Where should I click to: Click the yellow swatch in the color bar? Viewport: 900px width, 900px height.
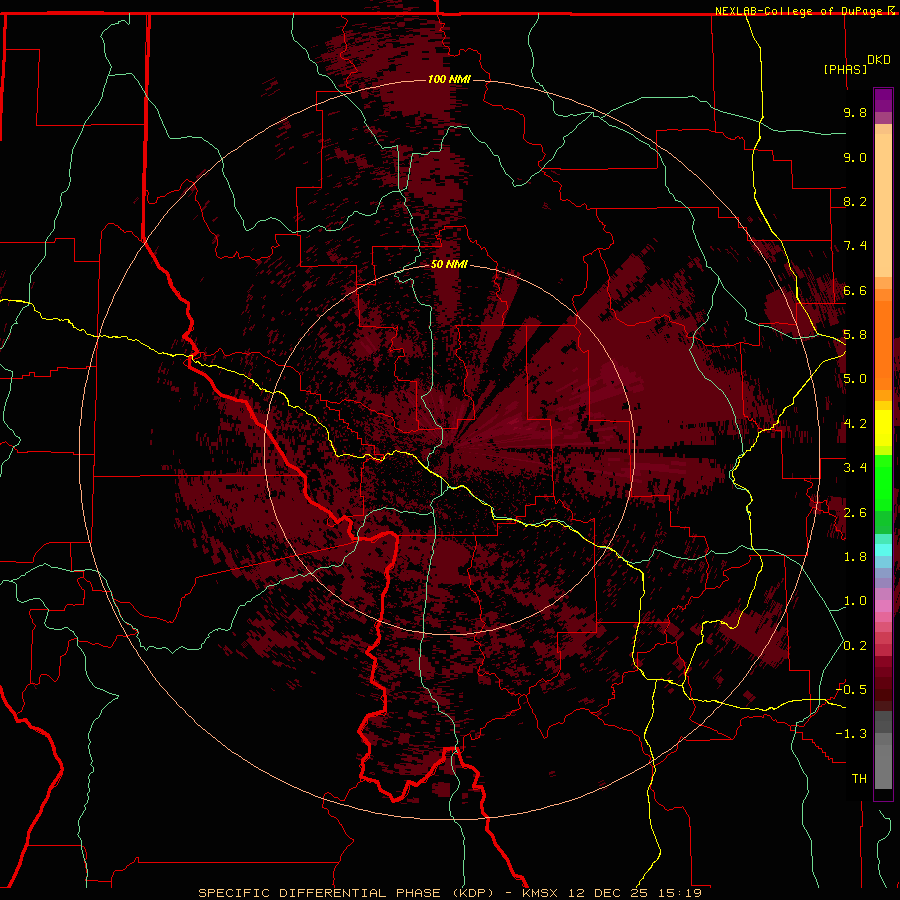click(883, 428)
